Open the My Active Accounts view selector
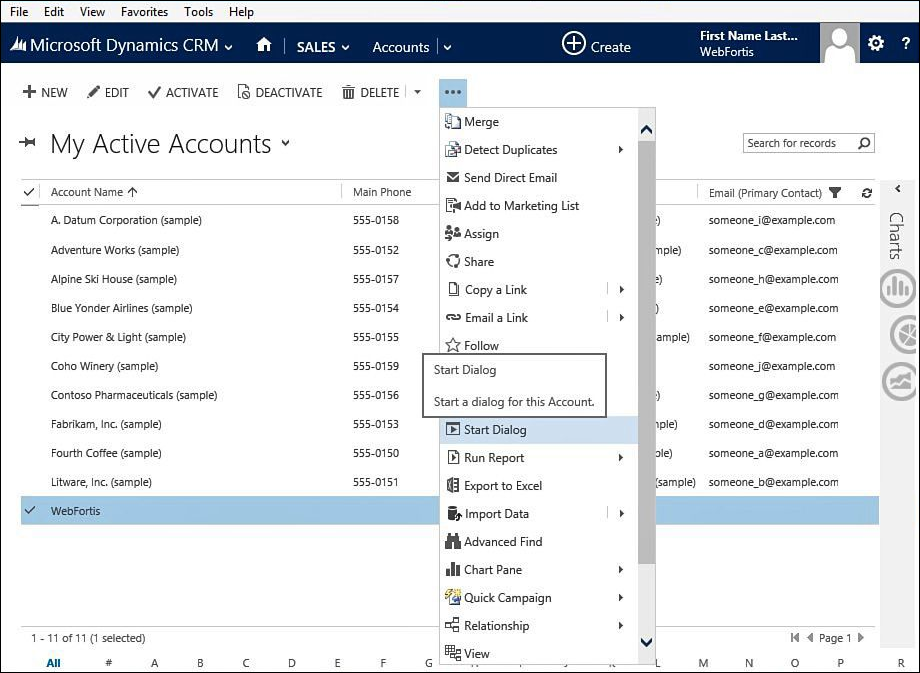 tap(286, 143)
